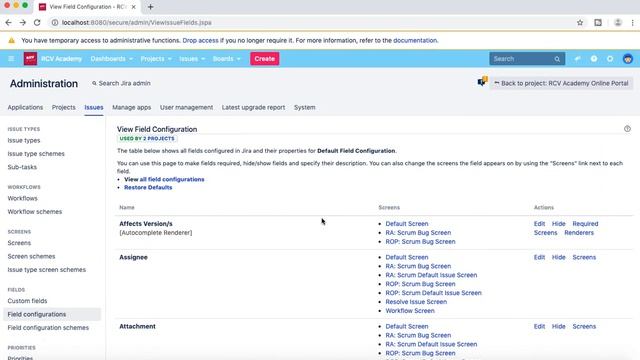
Task: Click USED BY 2 PROJECTS badge
Action: (147, 139)
